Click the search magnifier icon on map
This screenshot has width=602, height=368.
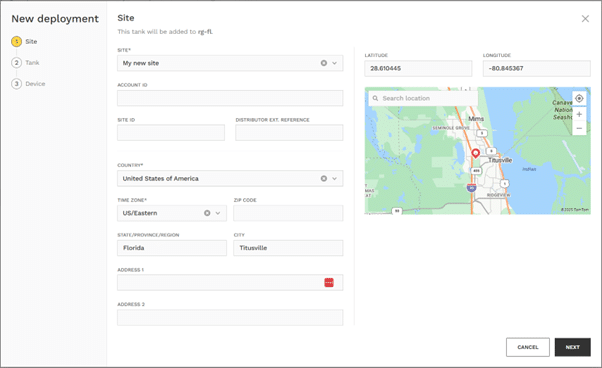pos(375,98)
